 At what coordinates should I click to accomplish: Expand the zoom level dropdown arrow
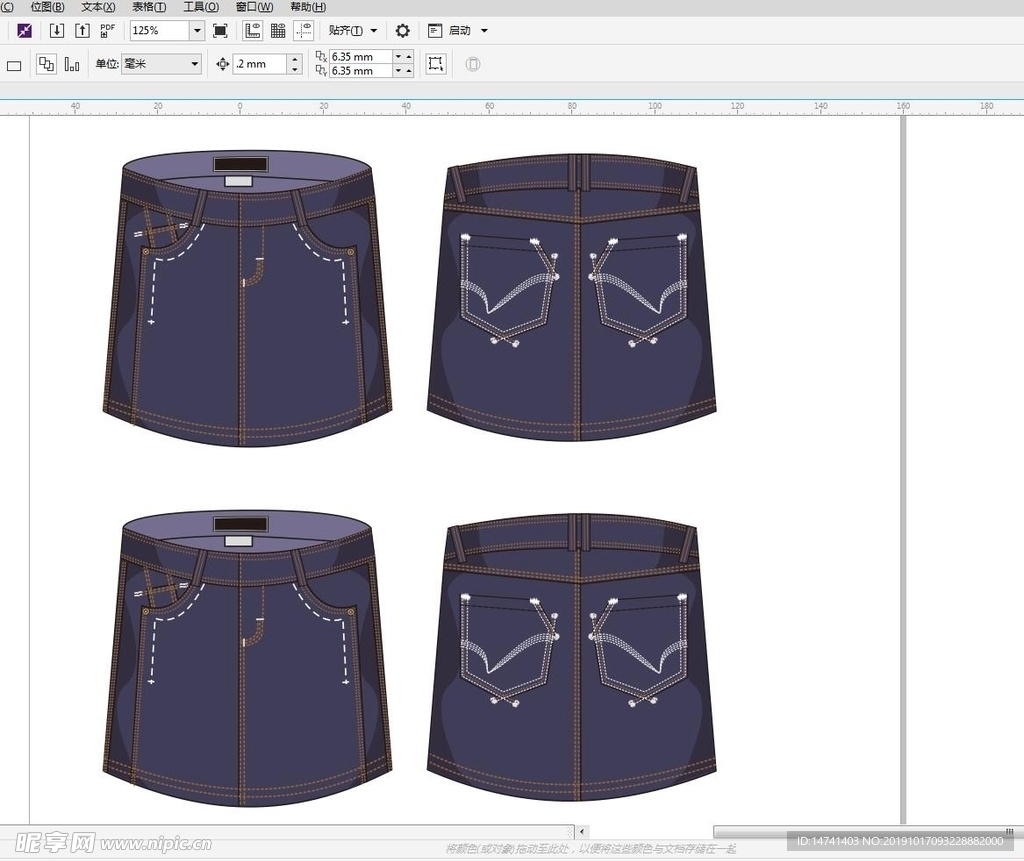[197, 31]
